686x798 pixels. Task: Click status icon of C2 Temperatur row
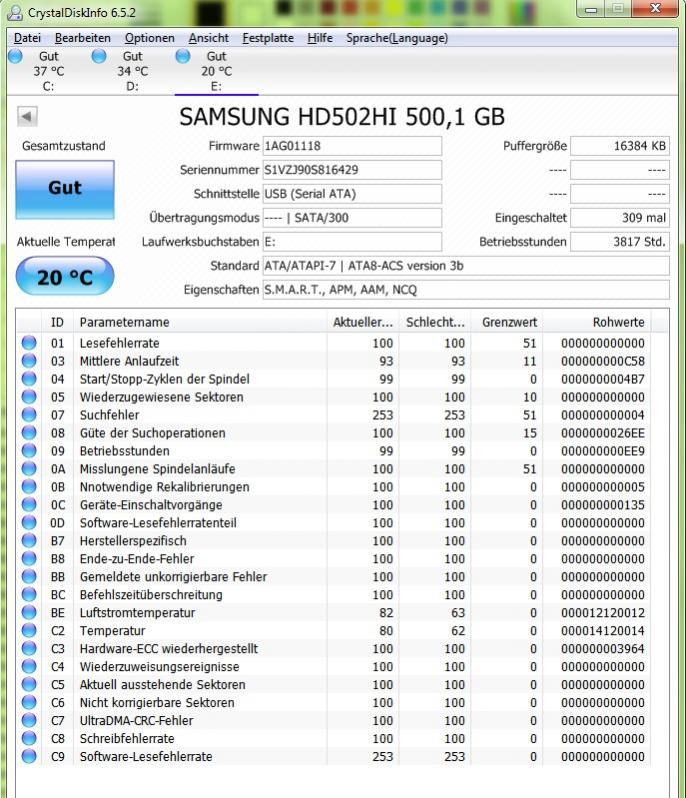29,630
